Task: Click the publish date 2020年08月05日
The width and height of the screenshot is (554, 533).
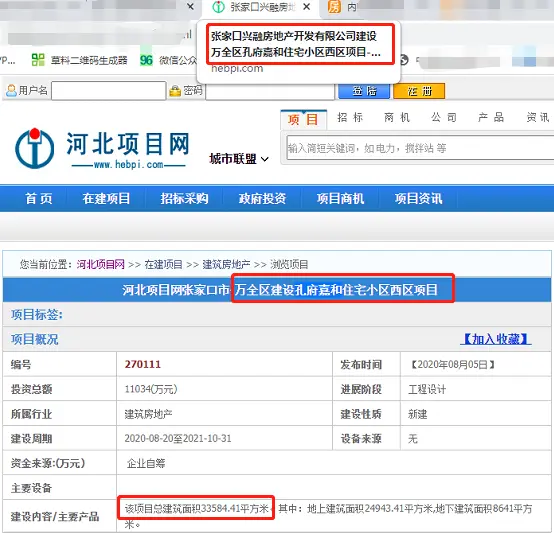Action: pos(453,365)
